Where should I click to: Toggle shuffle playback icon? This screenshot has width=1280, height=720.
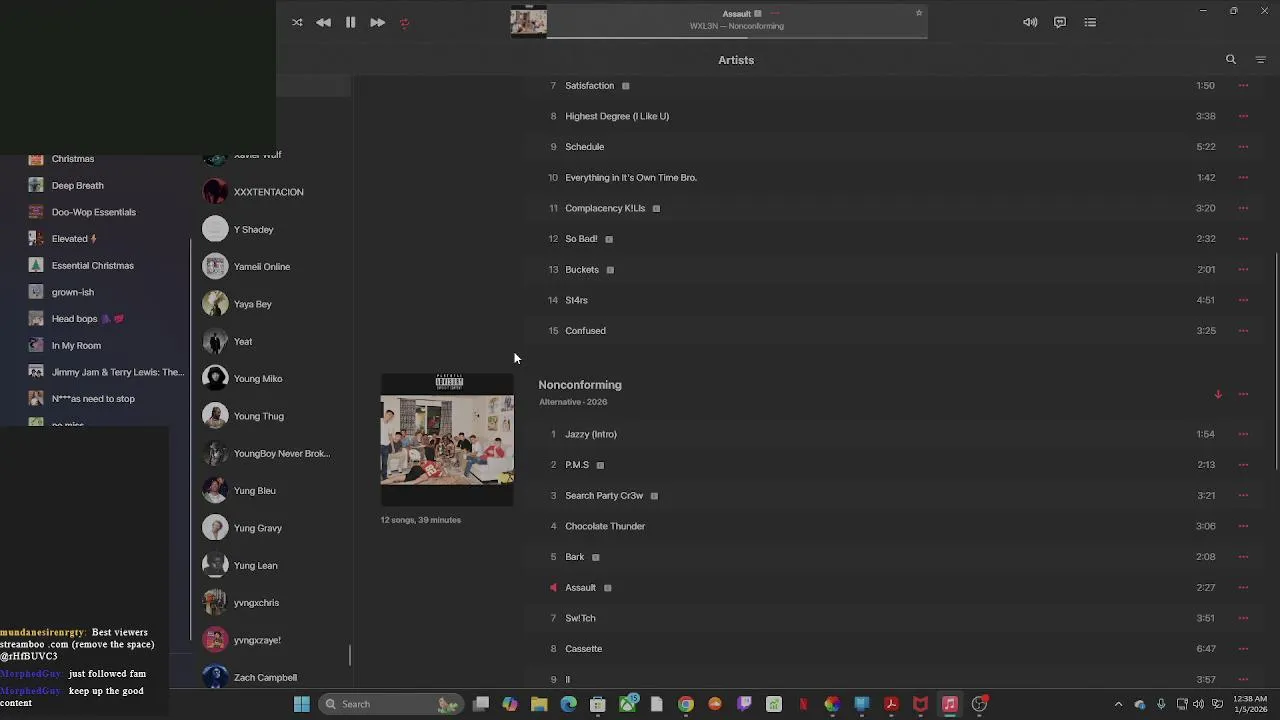pyautogui.click(x=297, y=22)
